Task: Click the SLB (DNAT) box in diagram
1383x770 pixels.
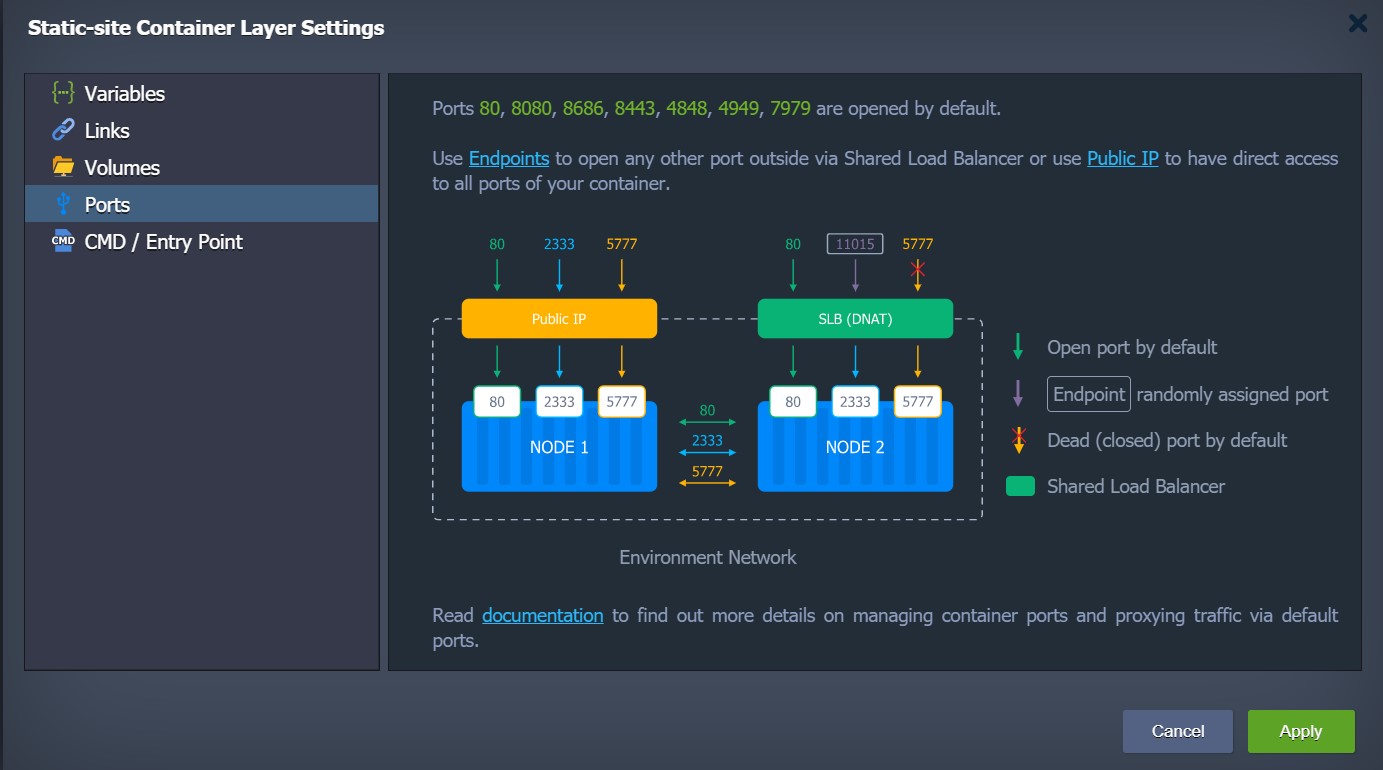Action: point(855,319)
